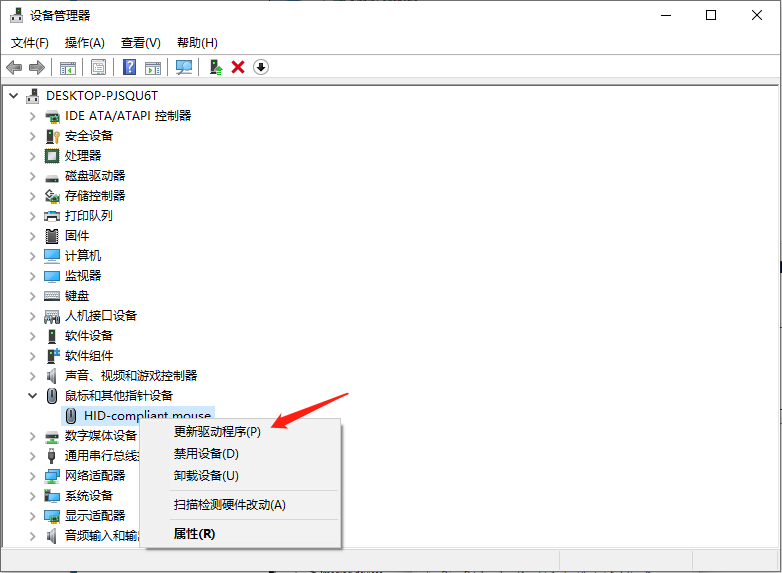This screenshot has width=782, height=573.
Task: Expand the IDE ATA/ATAPI 控制器 node
Action: (32, 116)
